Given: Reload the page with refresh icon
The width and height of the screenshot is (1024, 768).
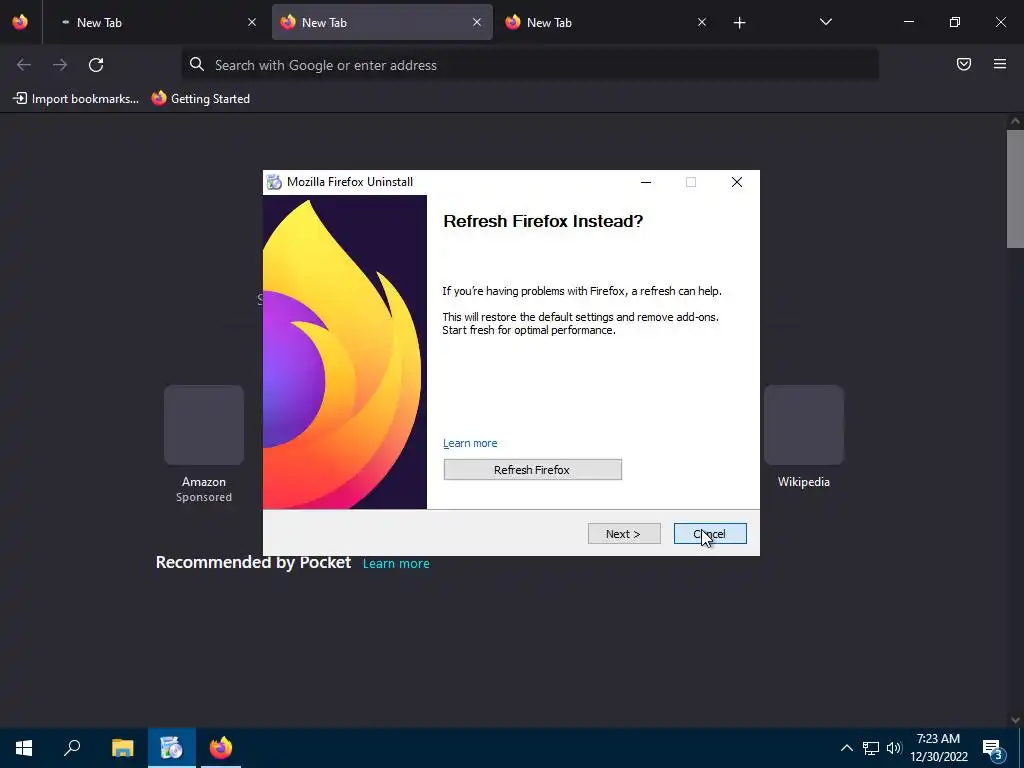Looking at the screenshot, I should pyautogui.click(x=96, y=65).
